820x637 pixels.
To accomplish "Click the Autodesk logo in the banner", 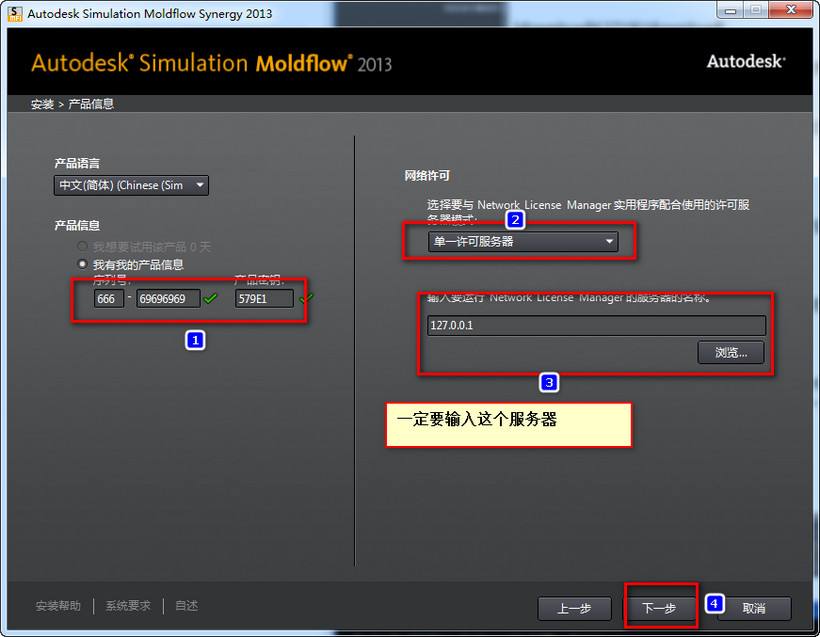I will 745,60.
